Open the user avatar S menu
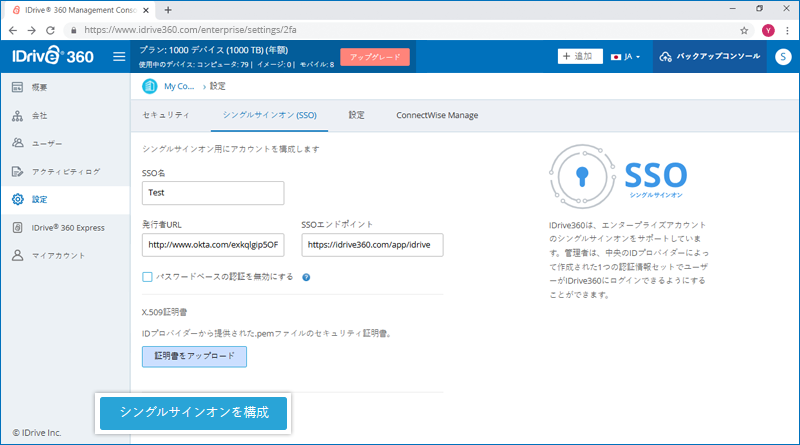 click(783, 57)
